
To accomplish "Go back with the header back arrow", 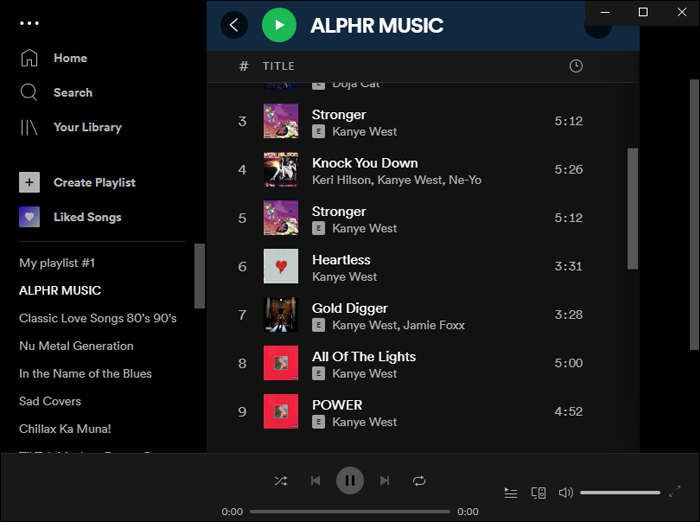I will pos(234,25).
